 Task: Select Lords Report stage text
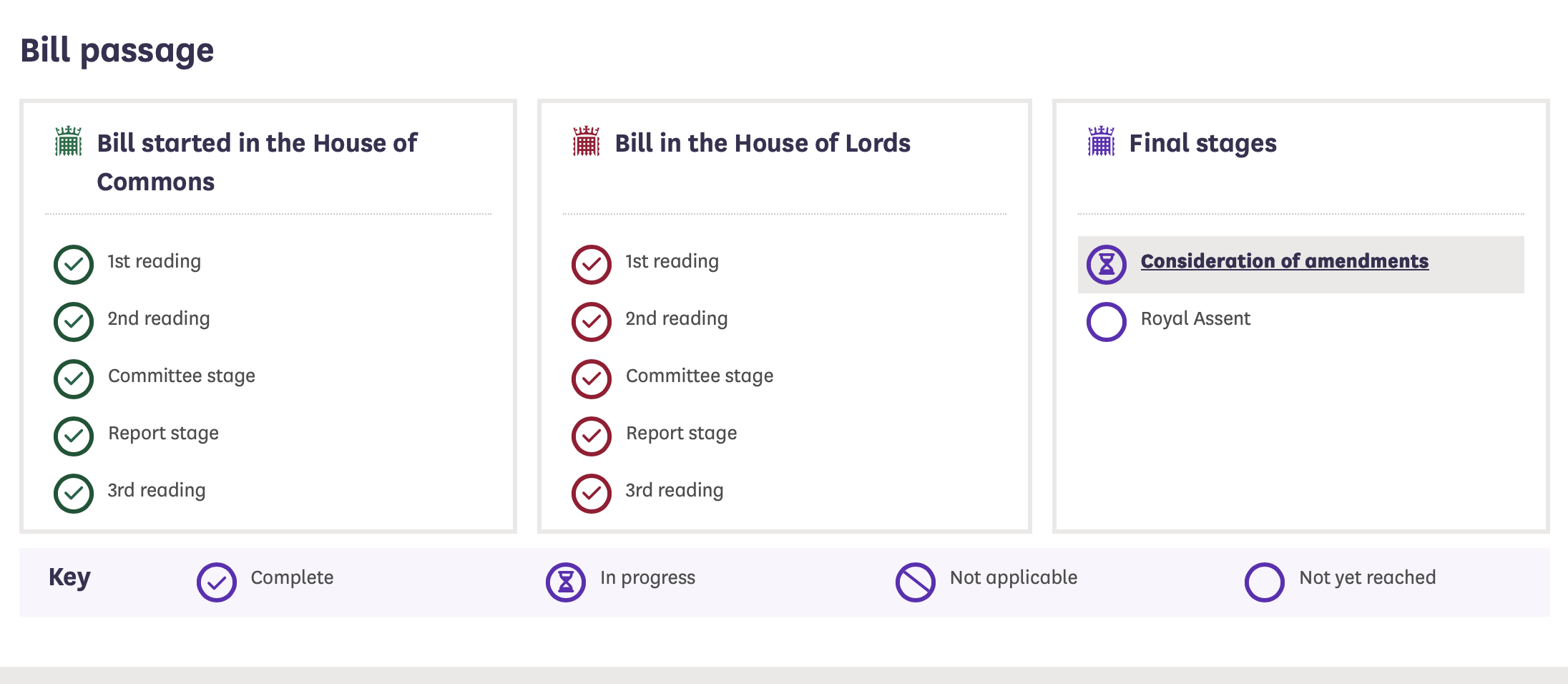tap(682, 434)
